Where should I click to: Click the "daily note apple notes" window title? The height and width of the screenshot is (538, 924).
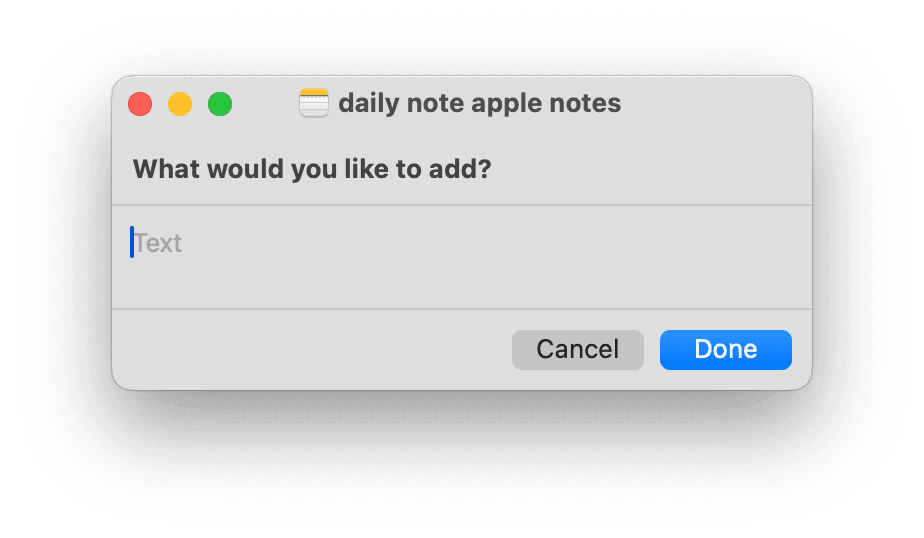pyautogui.click(x=479, y=103)
